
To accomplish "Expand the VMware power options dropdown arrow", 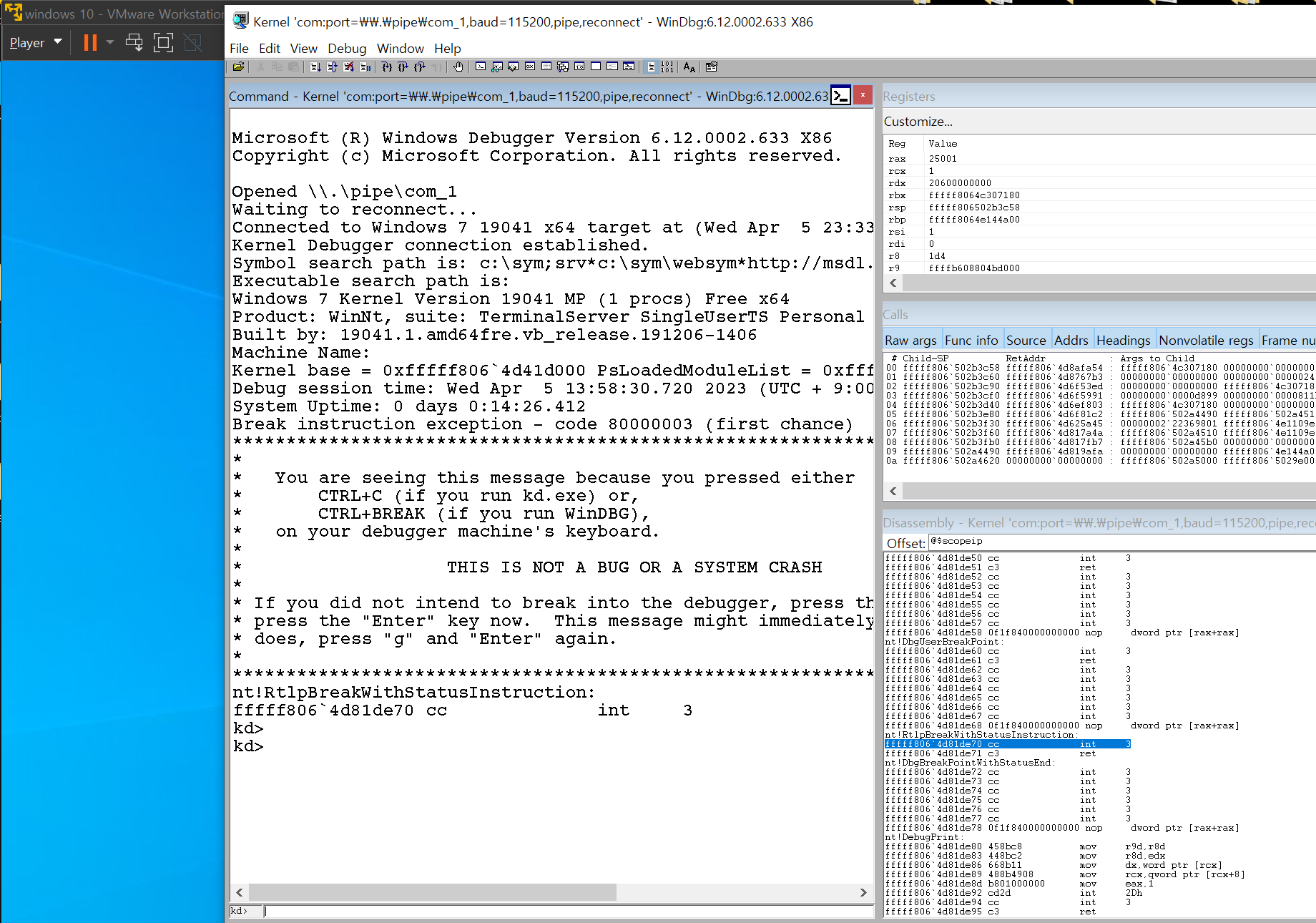I will coord(110,43).
